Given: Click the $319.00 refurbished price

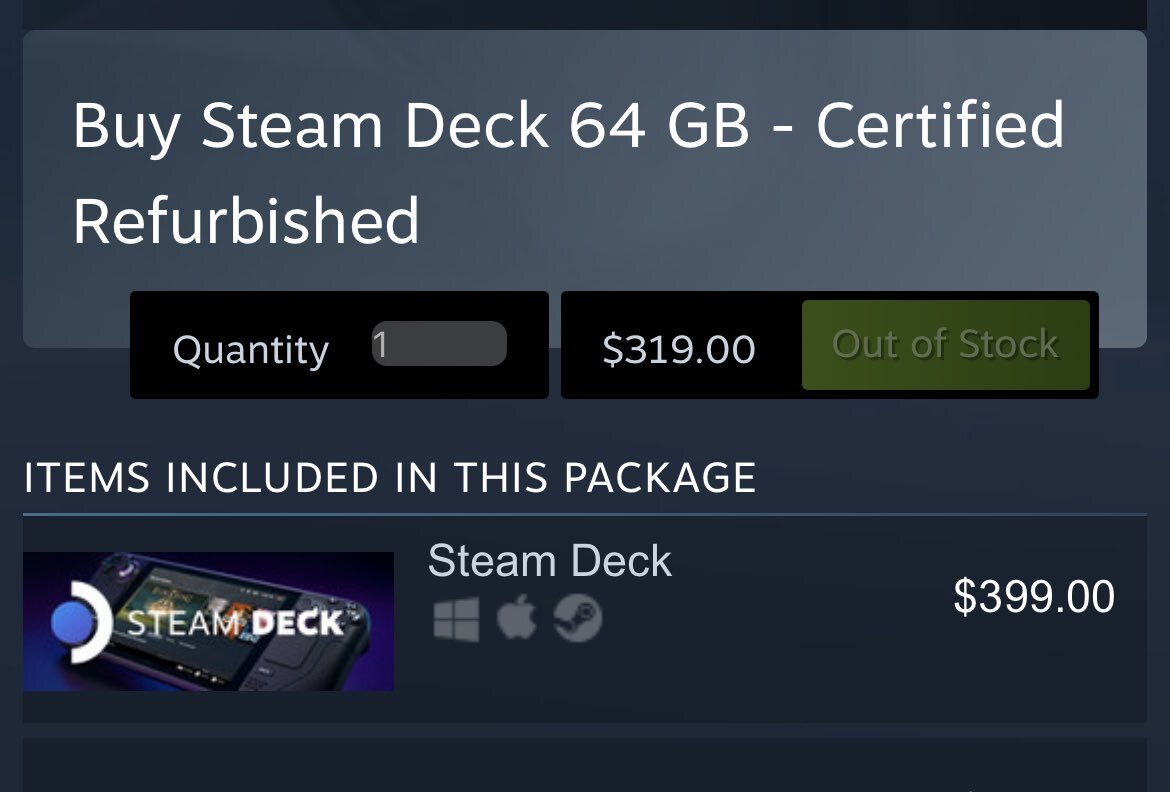Looking at the screenshot, I should click(x=679, y=349).
